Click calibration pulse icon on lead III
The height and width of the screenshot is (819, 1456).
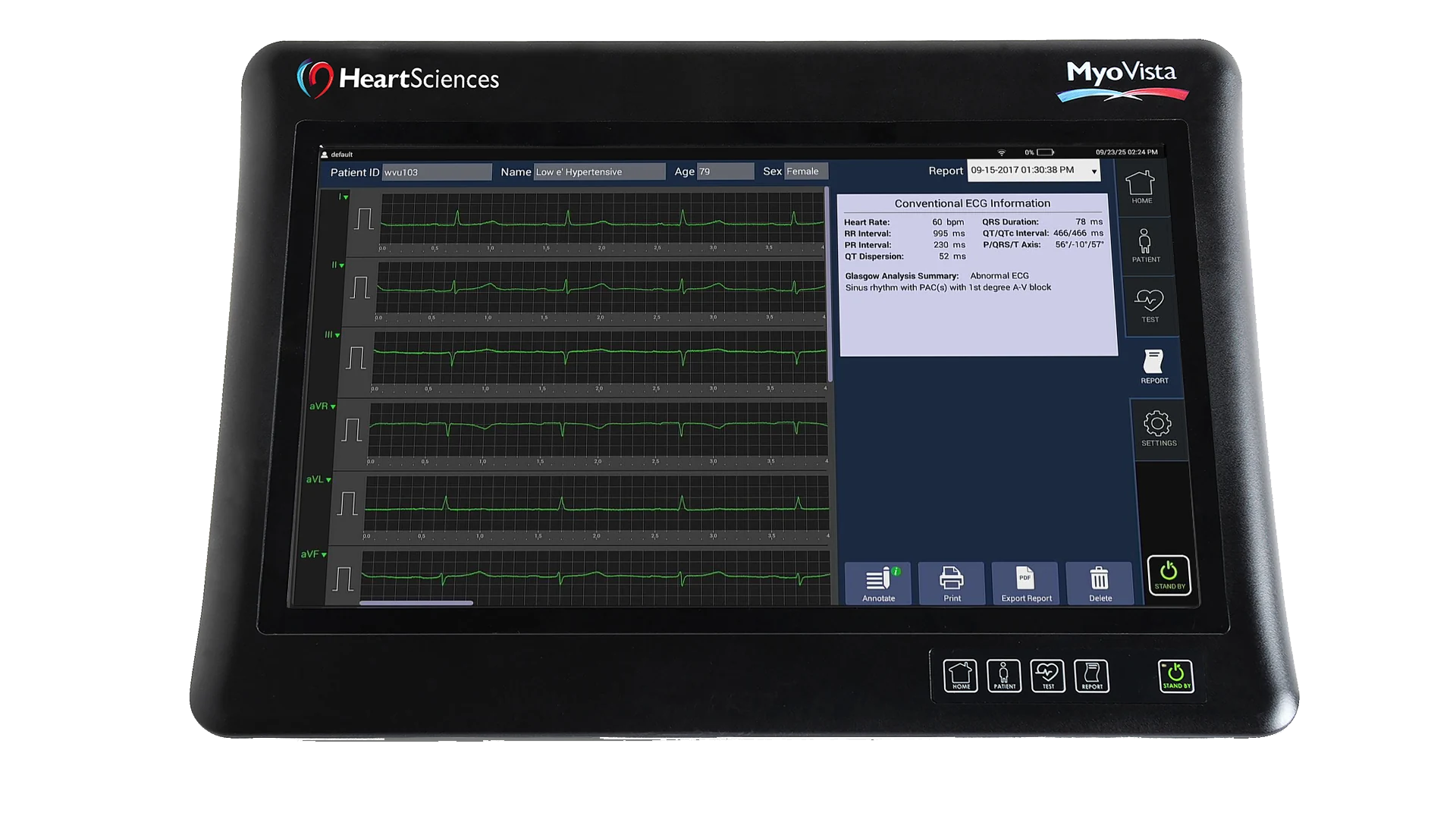(356, 357)
